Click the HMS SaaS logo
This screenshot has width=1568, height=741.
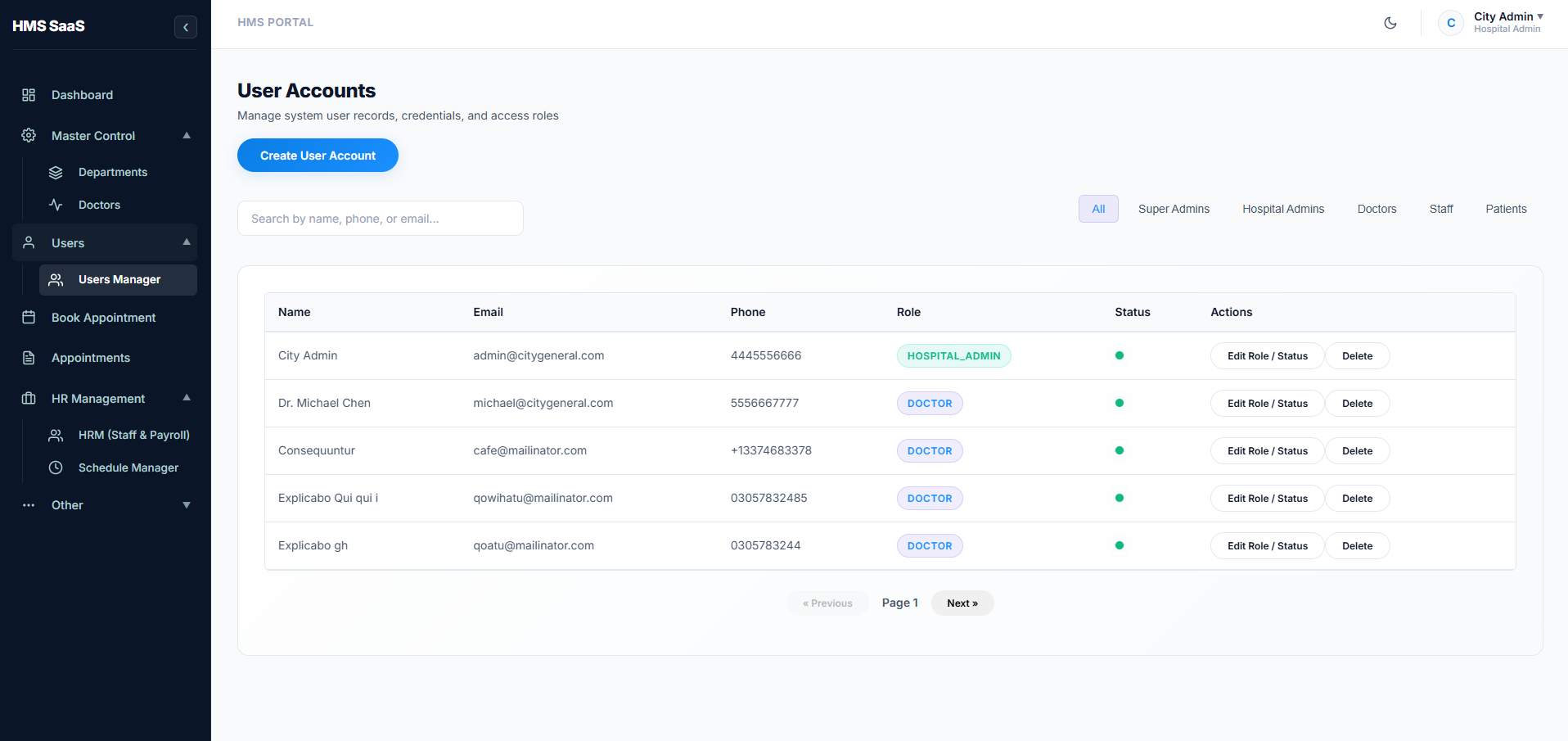click(48, 26)
